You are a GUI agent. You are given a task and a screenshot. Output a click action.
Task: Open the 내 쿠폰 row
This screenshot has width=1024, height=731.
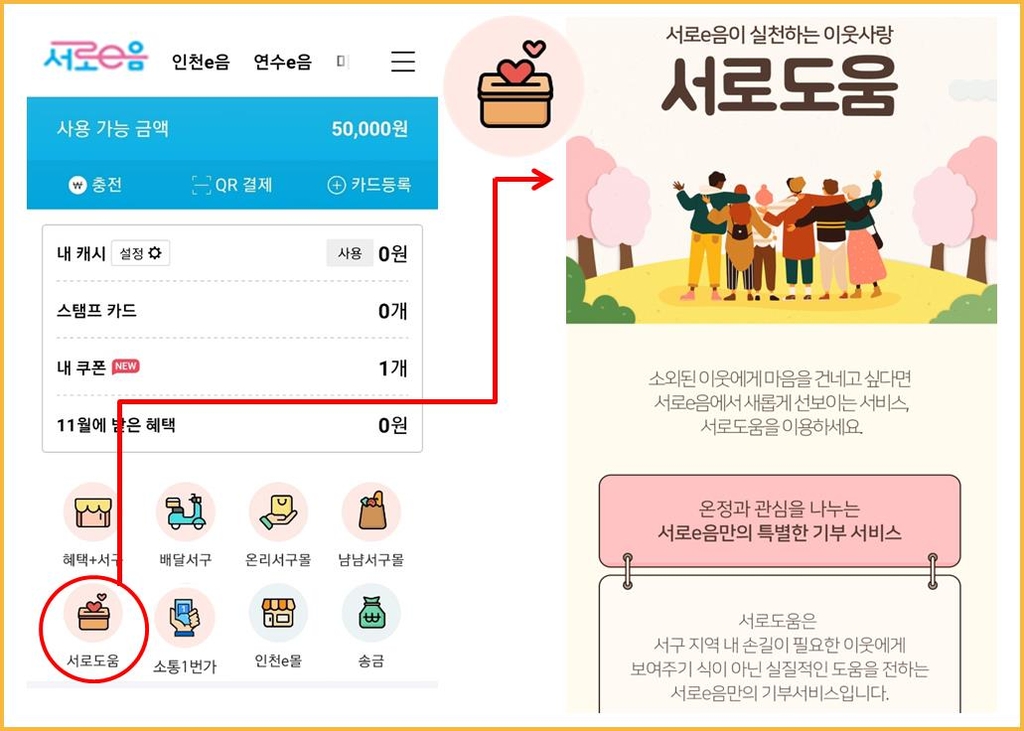tap(232, 368)
